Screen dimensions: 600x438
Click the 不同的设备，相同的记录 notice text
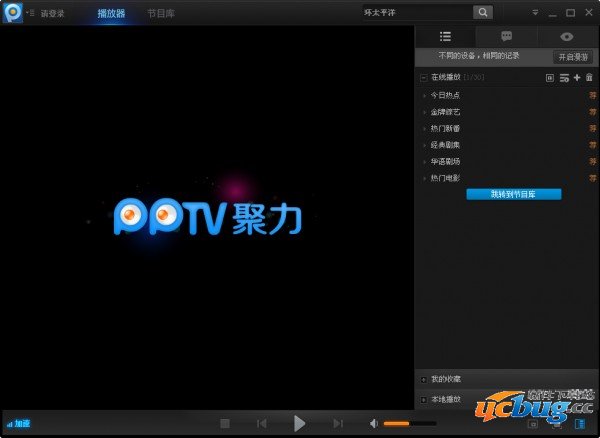pos(479,56)
